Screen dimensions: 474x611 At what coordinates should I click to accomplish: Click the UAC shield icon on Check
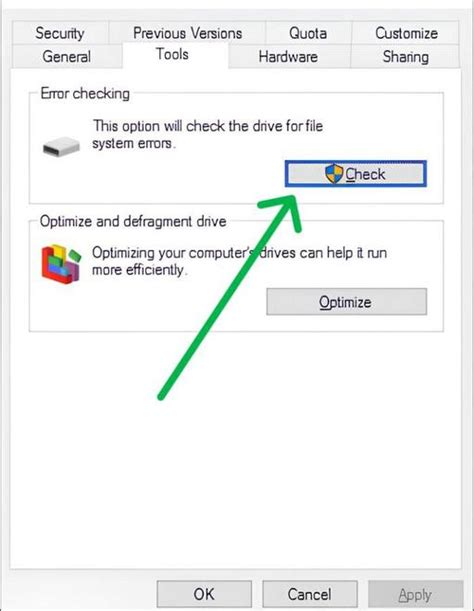[334, 174]
